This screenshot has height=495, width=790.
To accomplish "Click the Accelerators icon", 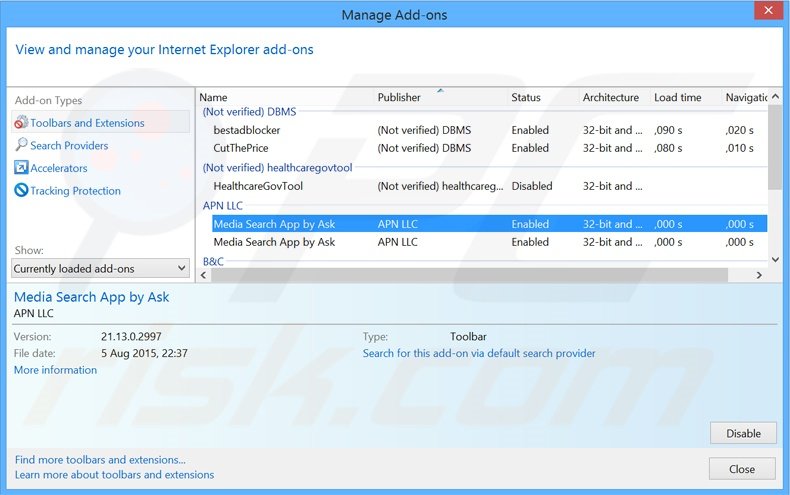I will [21, 168].
